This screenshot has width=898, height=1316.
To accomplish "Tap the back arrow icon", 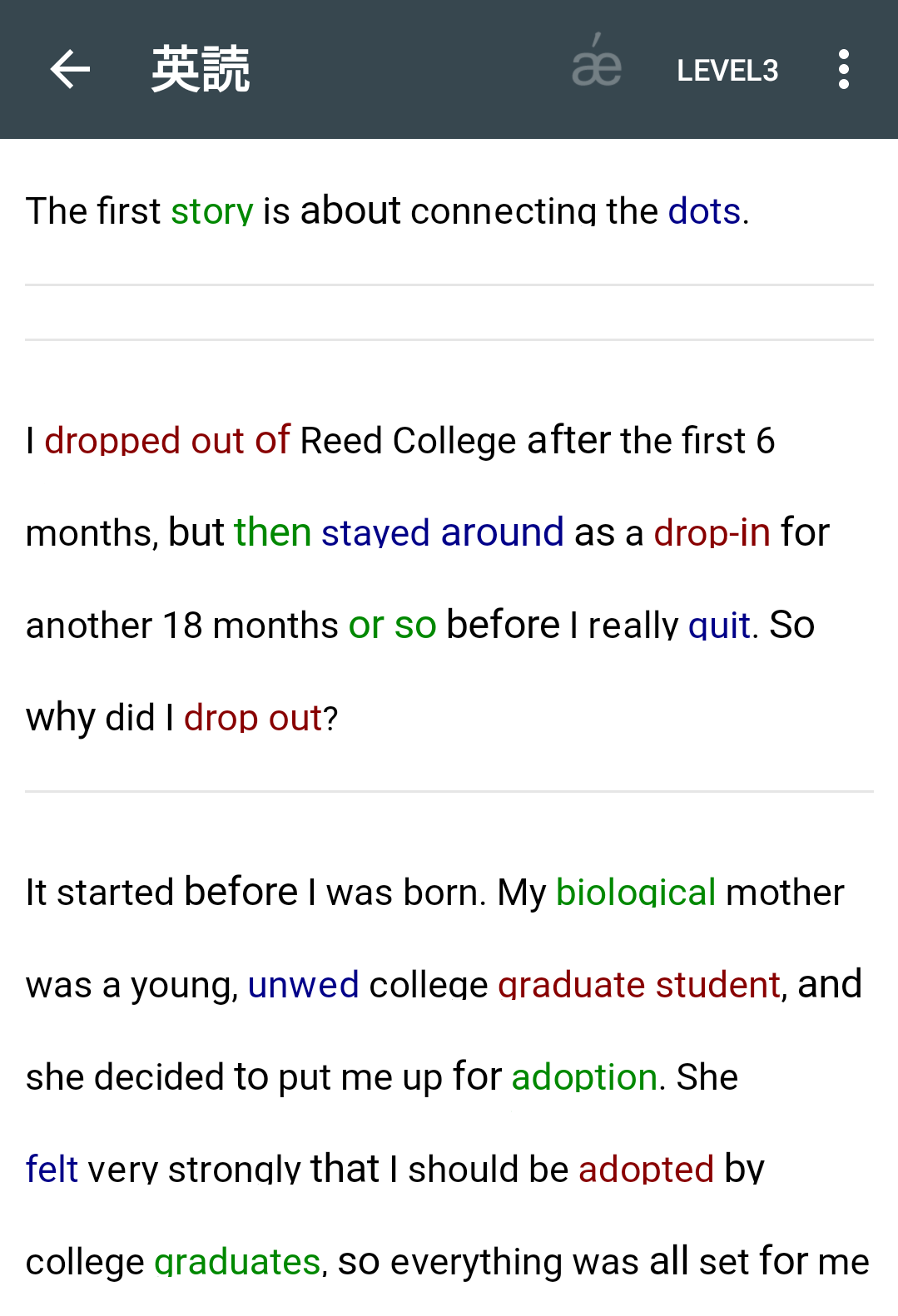I will tap(70, 69).
